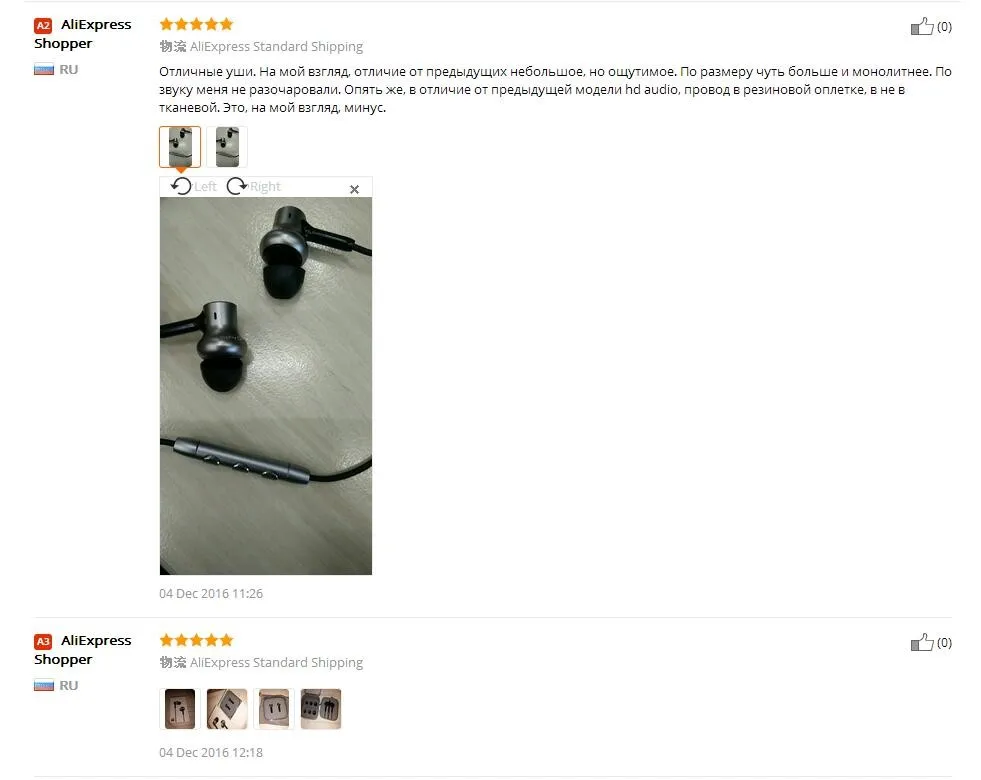Image resolution: width=981 pixels, height=780 pixels.
Task: Open second thumbnail in second review
Action: [x=227, y=709]
